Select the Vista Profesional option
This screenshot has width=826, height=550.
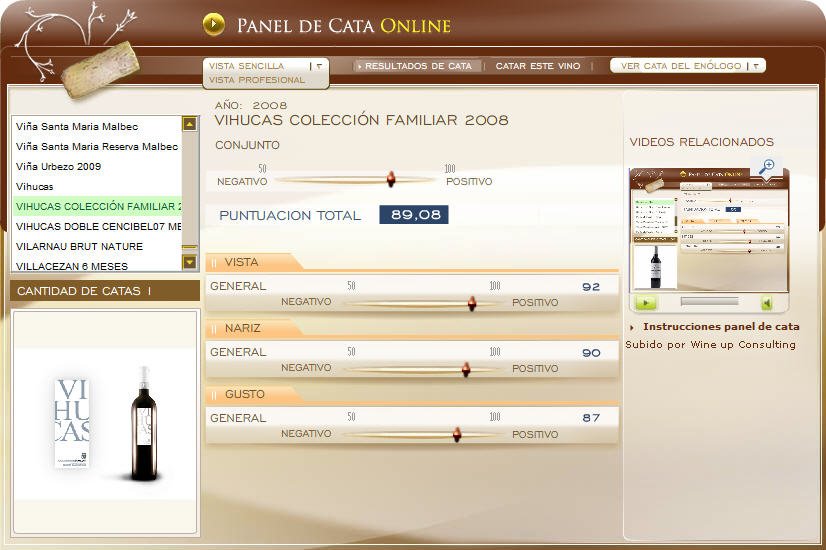[x=257, y=80]
